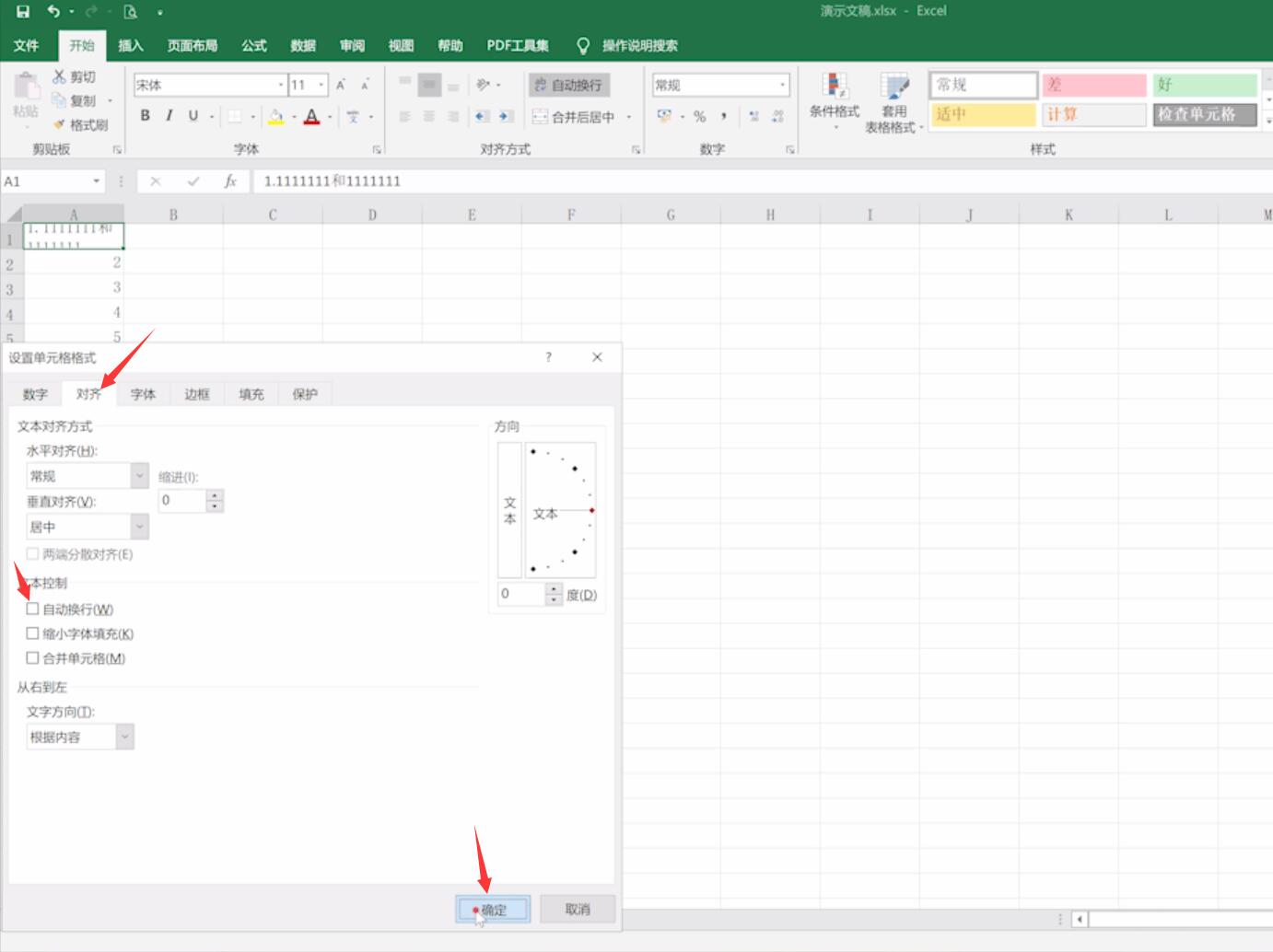Image resolution: width=1273 pixels, height=952 pixels.
Task: Click the Undo arrow icon
Action: (x=54, y=11)
